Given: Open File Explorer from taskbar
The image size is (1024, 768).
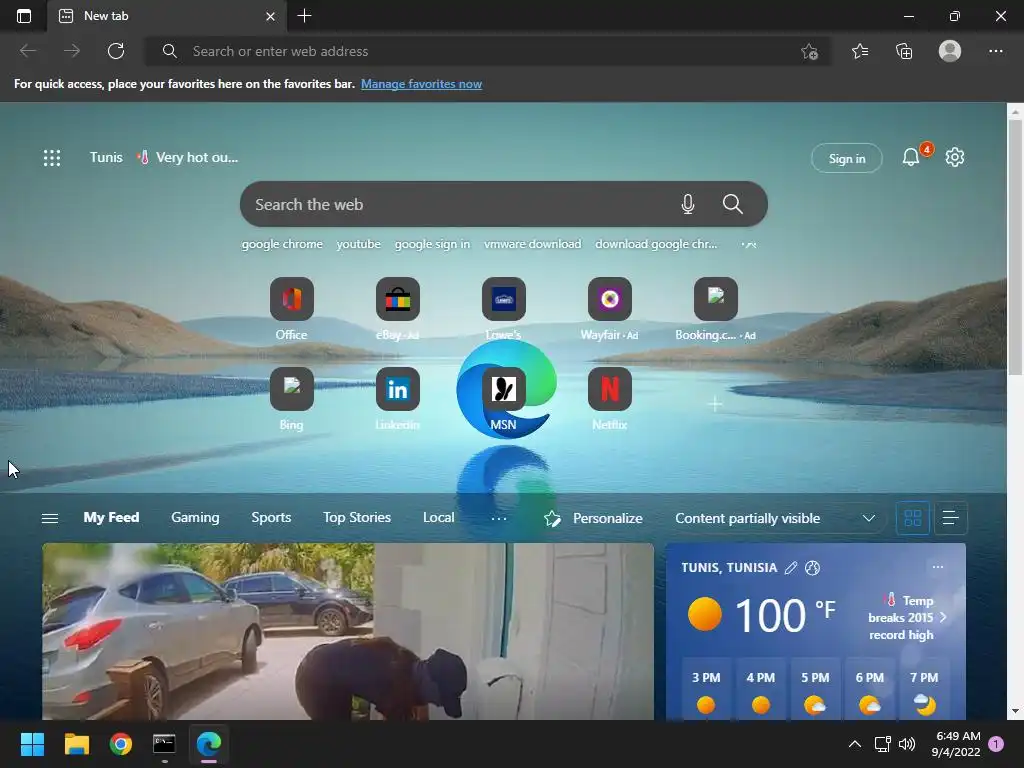Looking at the screenshot, I should click(x=76, y=744).
